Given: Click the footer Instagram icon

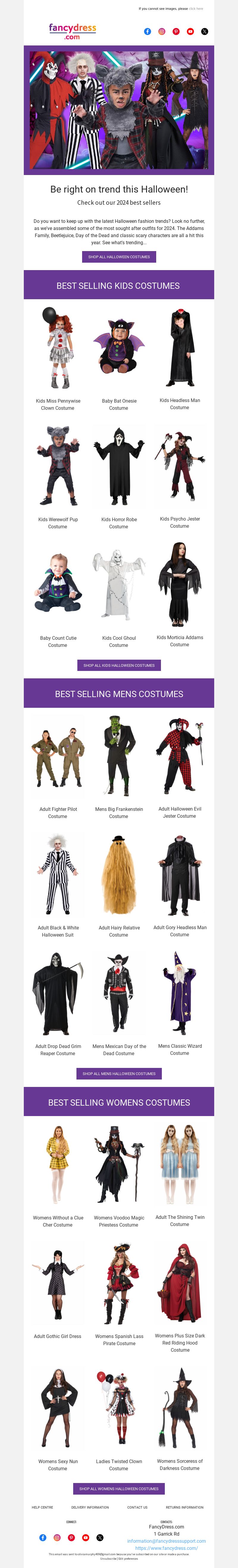Looking at the screenshot, I should click(x=57, y=1538).
